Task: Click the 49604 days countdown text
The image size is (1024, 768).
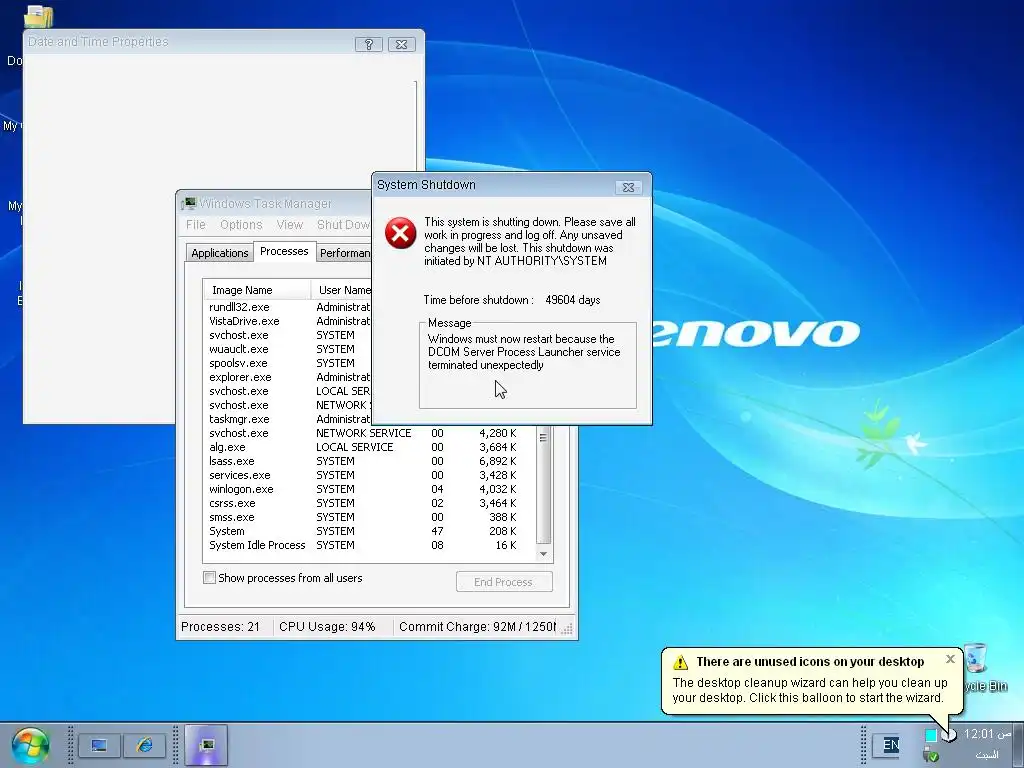Action: [573, 300]
